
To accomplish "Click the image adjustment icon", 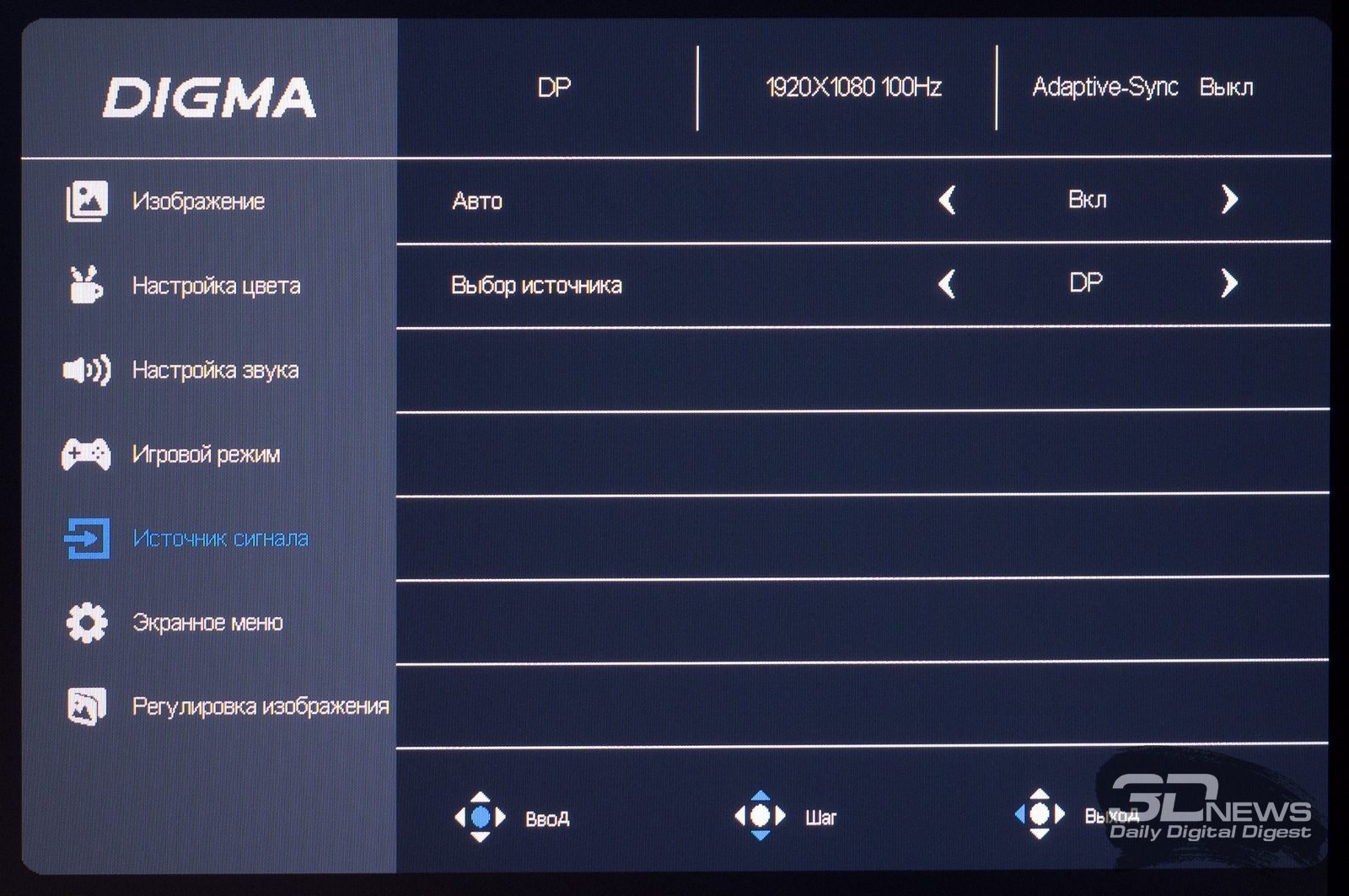I will [87, 706].
